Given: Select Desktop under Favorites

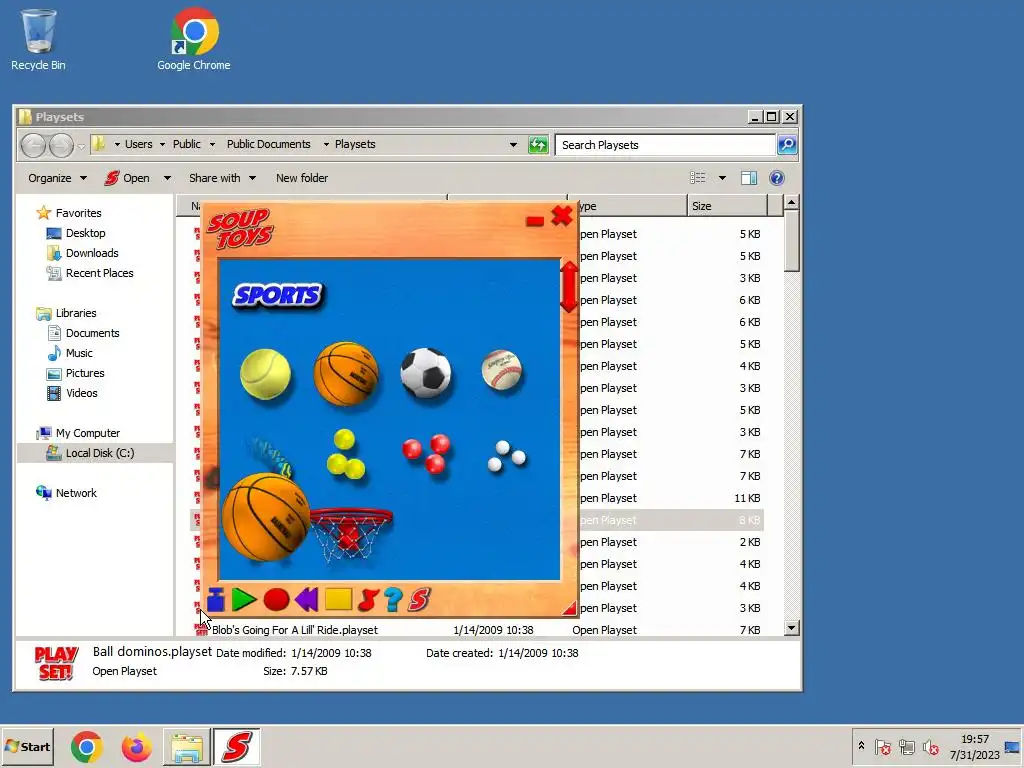Looking at the screenshot, I should click(x=85, y=233).
